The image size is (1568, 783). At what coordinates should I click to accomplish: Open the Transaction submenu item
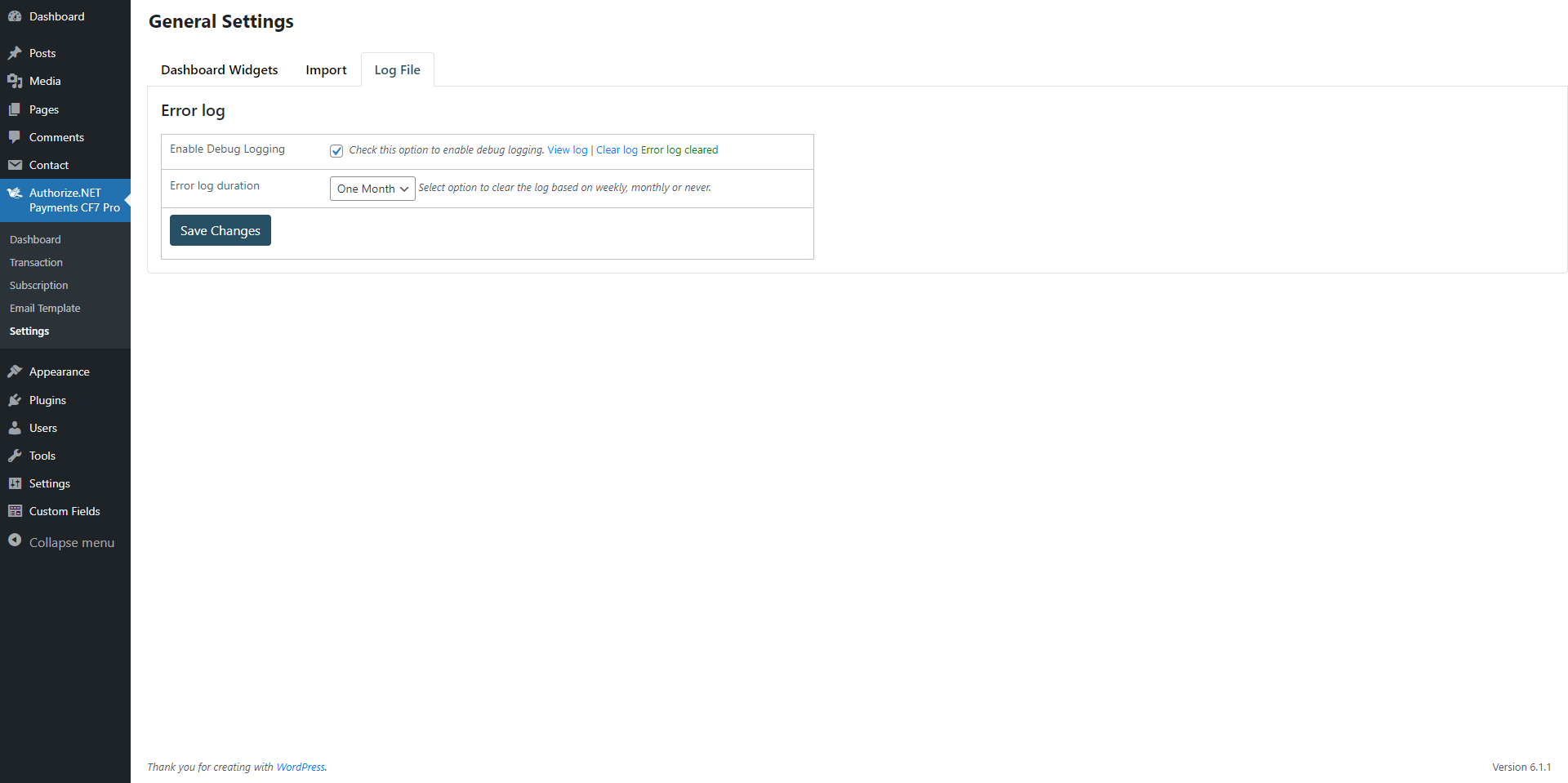click(x=36, y=263)
